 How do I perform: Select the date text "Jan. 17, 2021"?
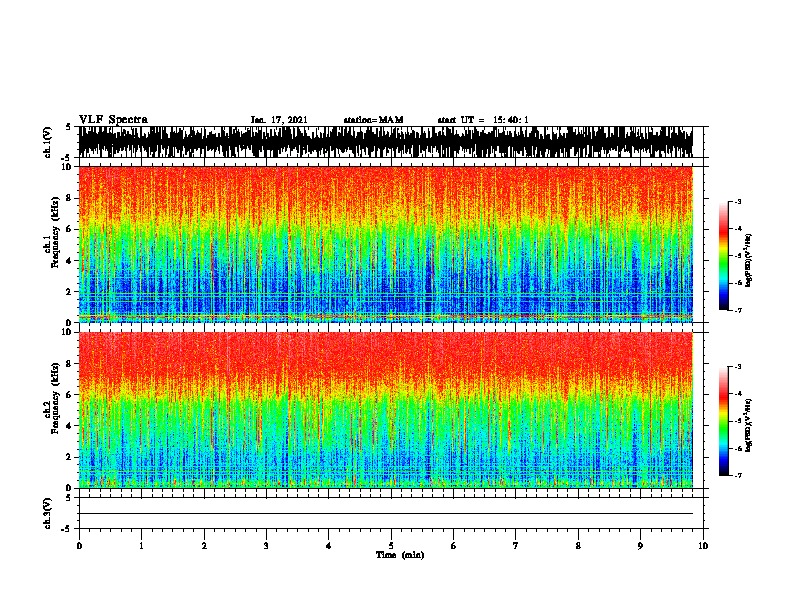279,120
